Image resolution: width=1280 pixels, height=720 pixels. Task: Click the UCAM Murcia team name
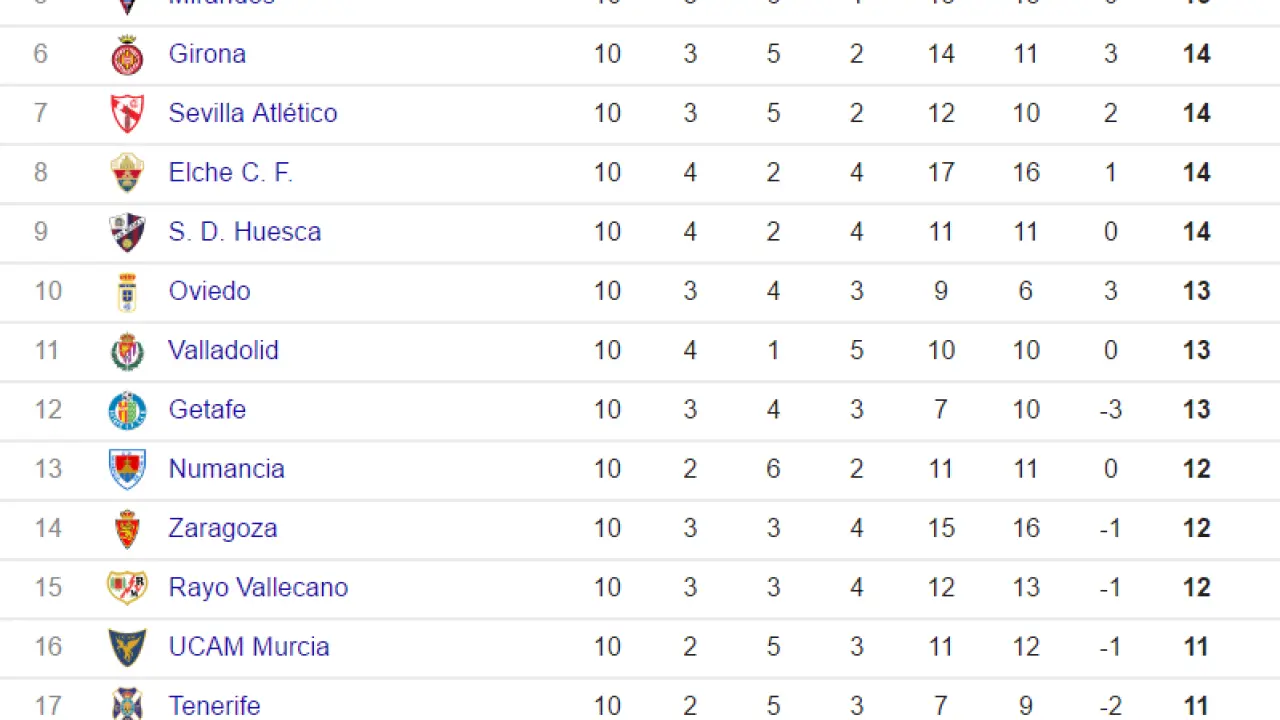click(x=249, y=646)
